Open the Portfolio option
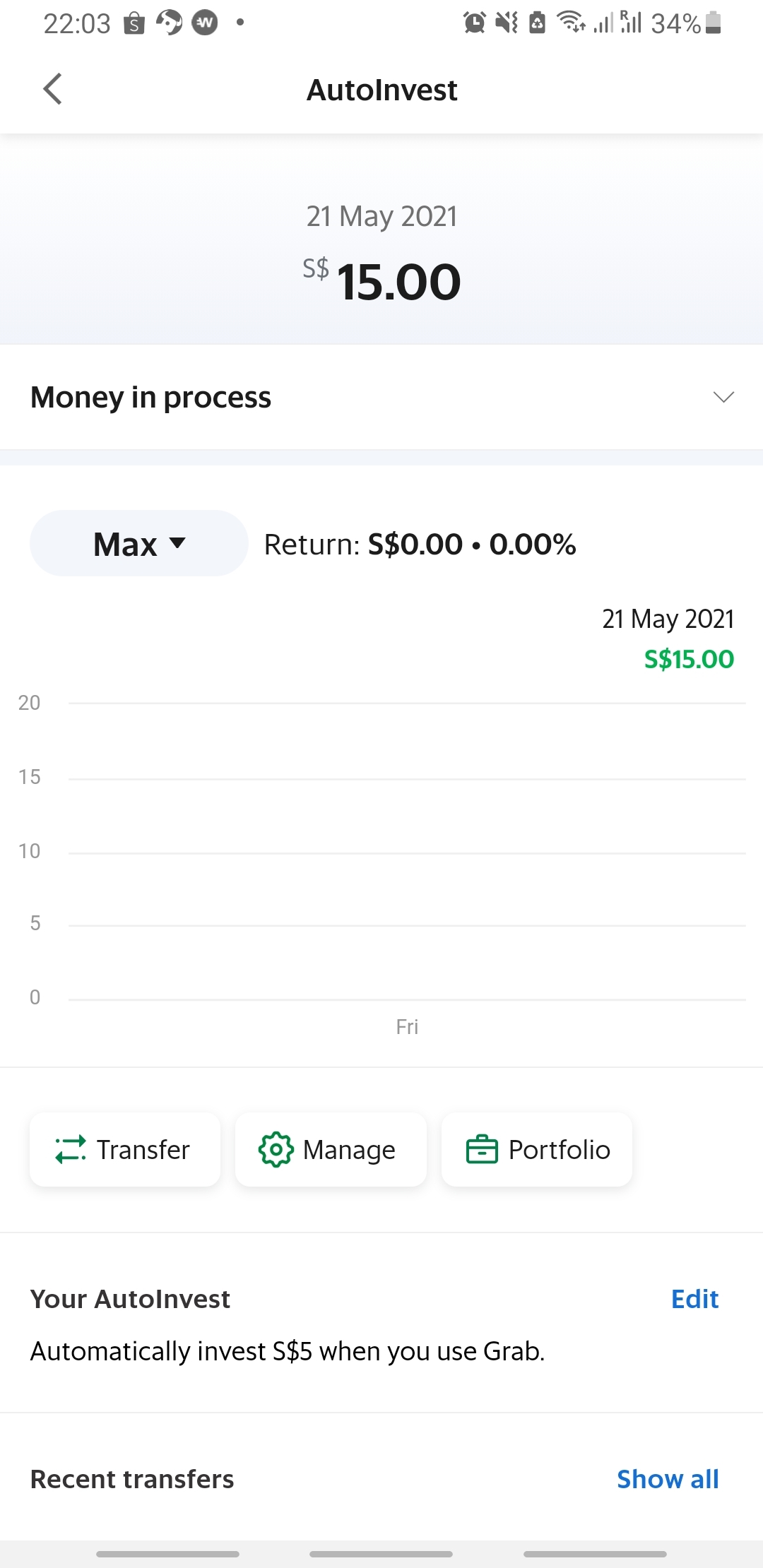This screenshot has width=763, height=1568. [x=537, y=1149]
